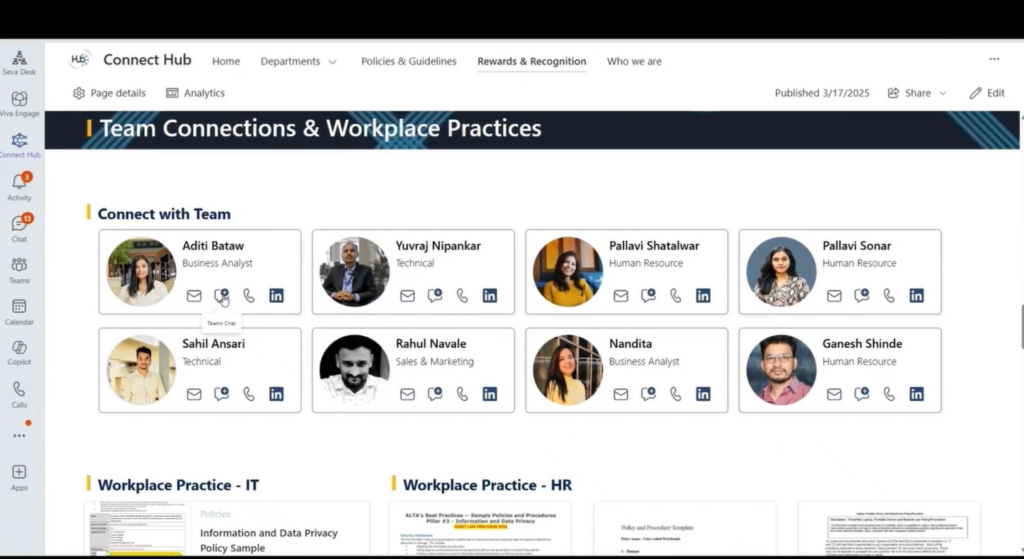Call Pallavi Shatalwar via phone icon

676,296
